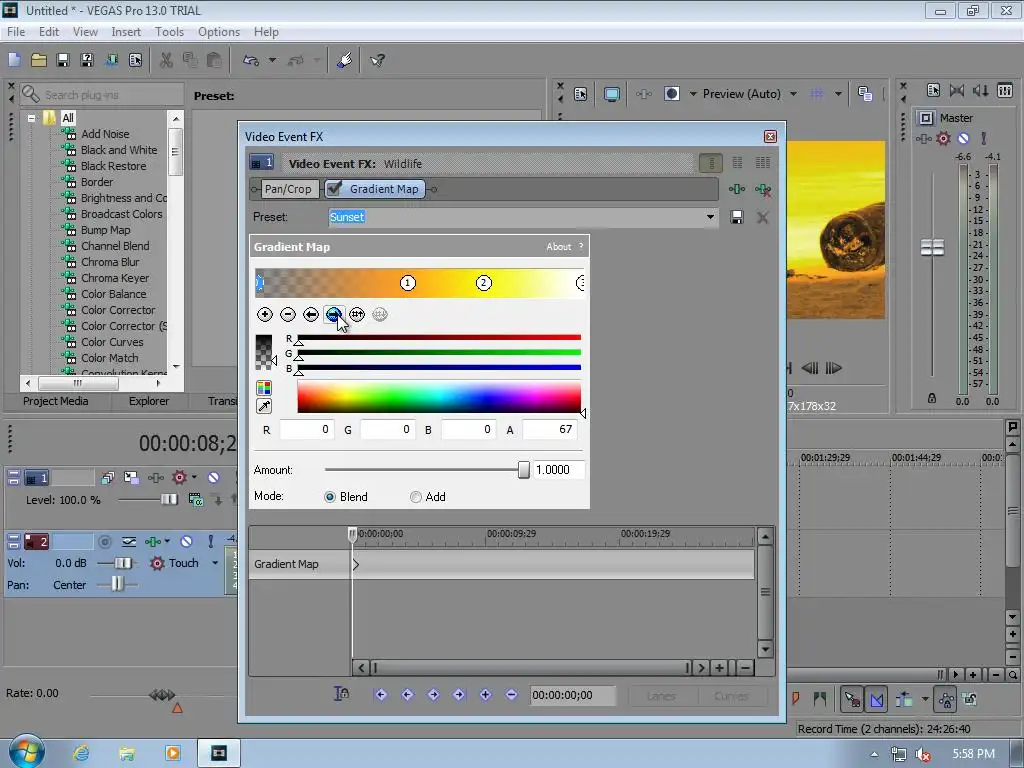Pick the eyedropper tool in Gradient Map
The image size is (1024, 768).
point(264,406)
